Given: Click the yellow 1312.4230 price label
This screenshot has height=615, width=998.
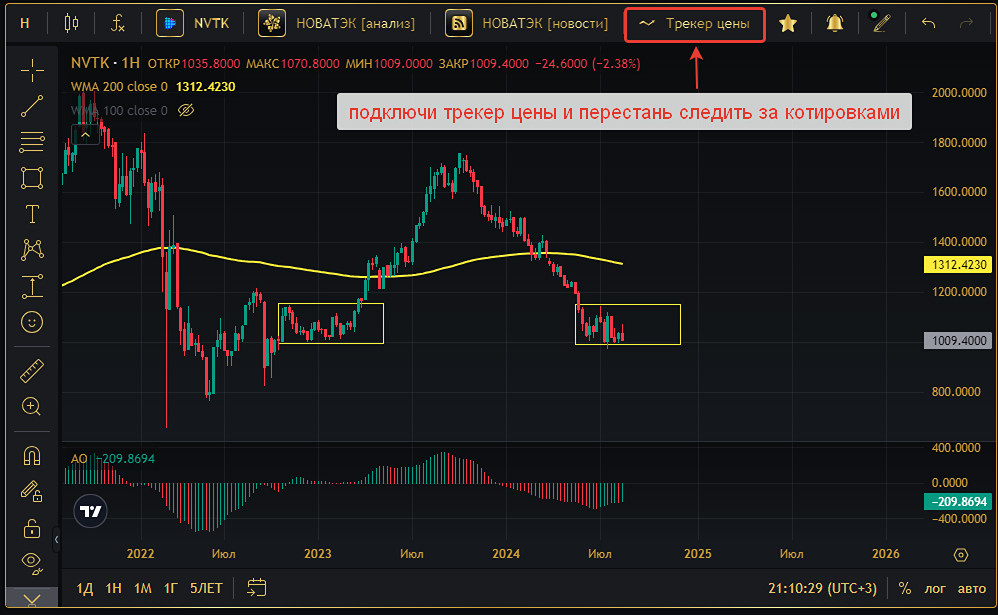Looking at the screenshot, I should [x=958, y=265].
